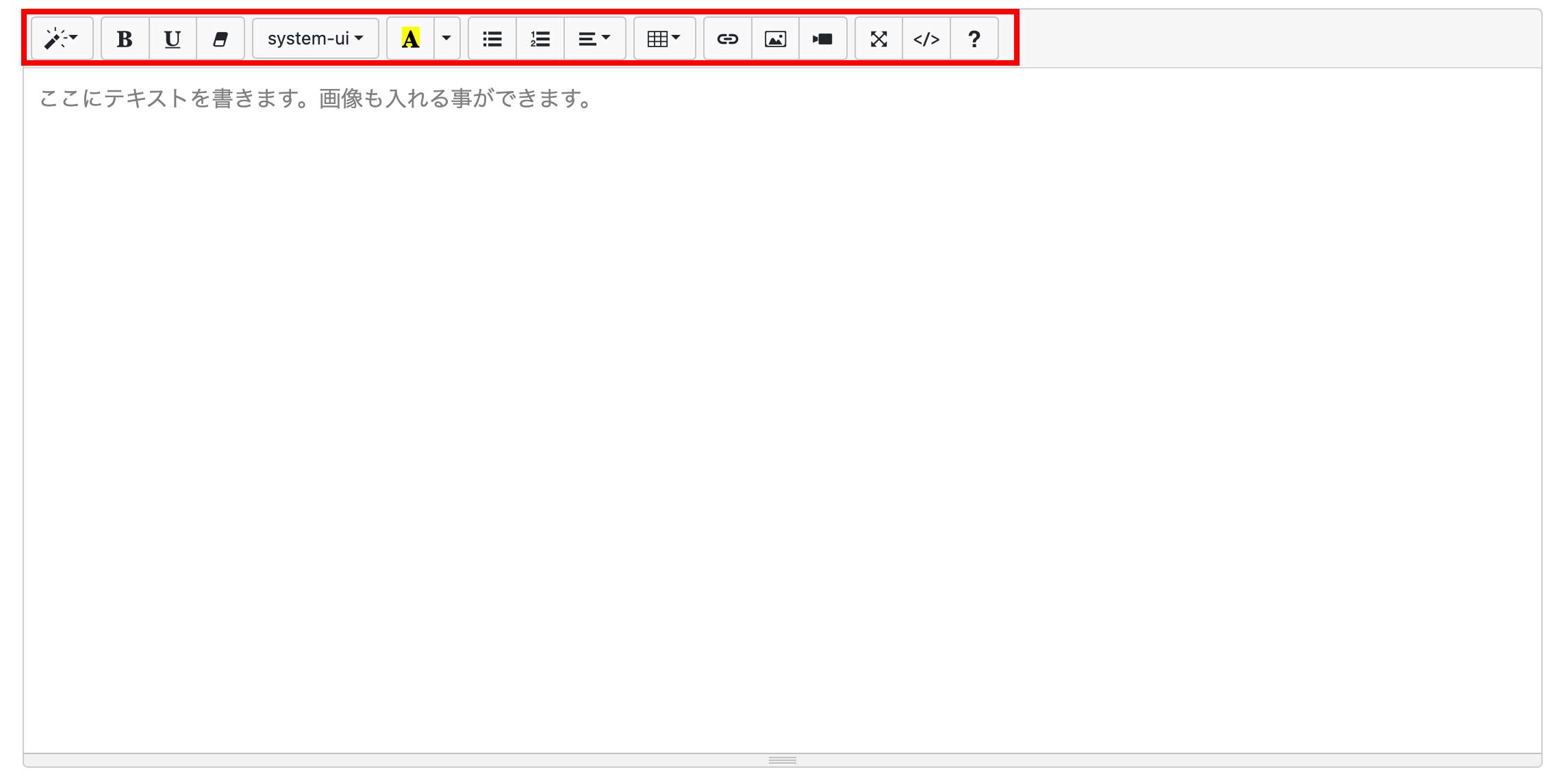Viewport: 1568px width, 776px height.
Task: Click the insert picture icon
Action: coord(775,39)
